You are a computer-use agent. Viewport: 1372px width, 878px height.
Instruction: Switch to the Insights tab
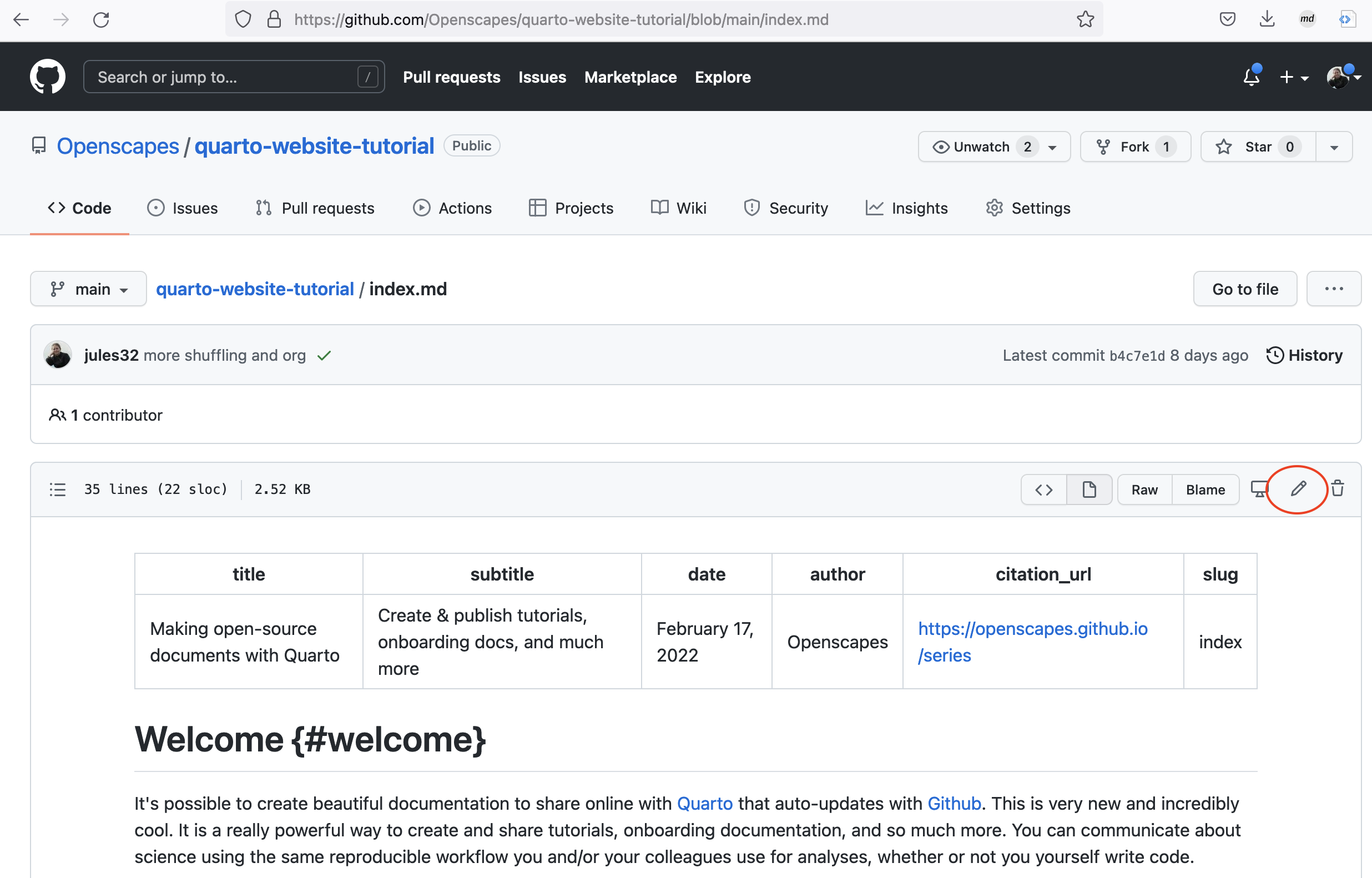pyautogui.click(x=906, y=208)
